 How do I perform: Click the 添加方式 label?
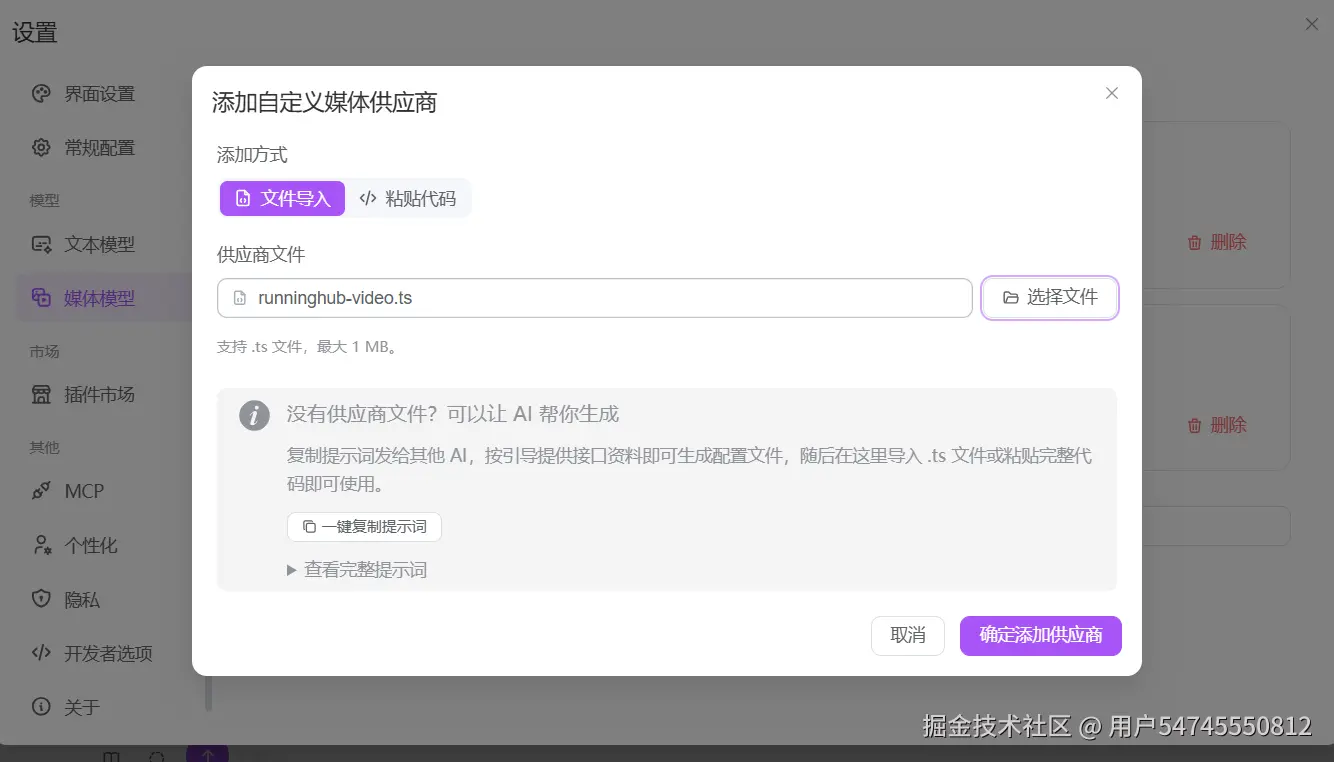[x=252, y=155]
